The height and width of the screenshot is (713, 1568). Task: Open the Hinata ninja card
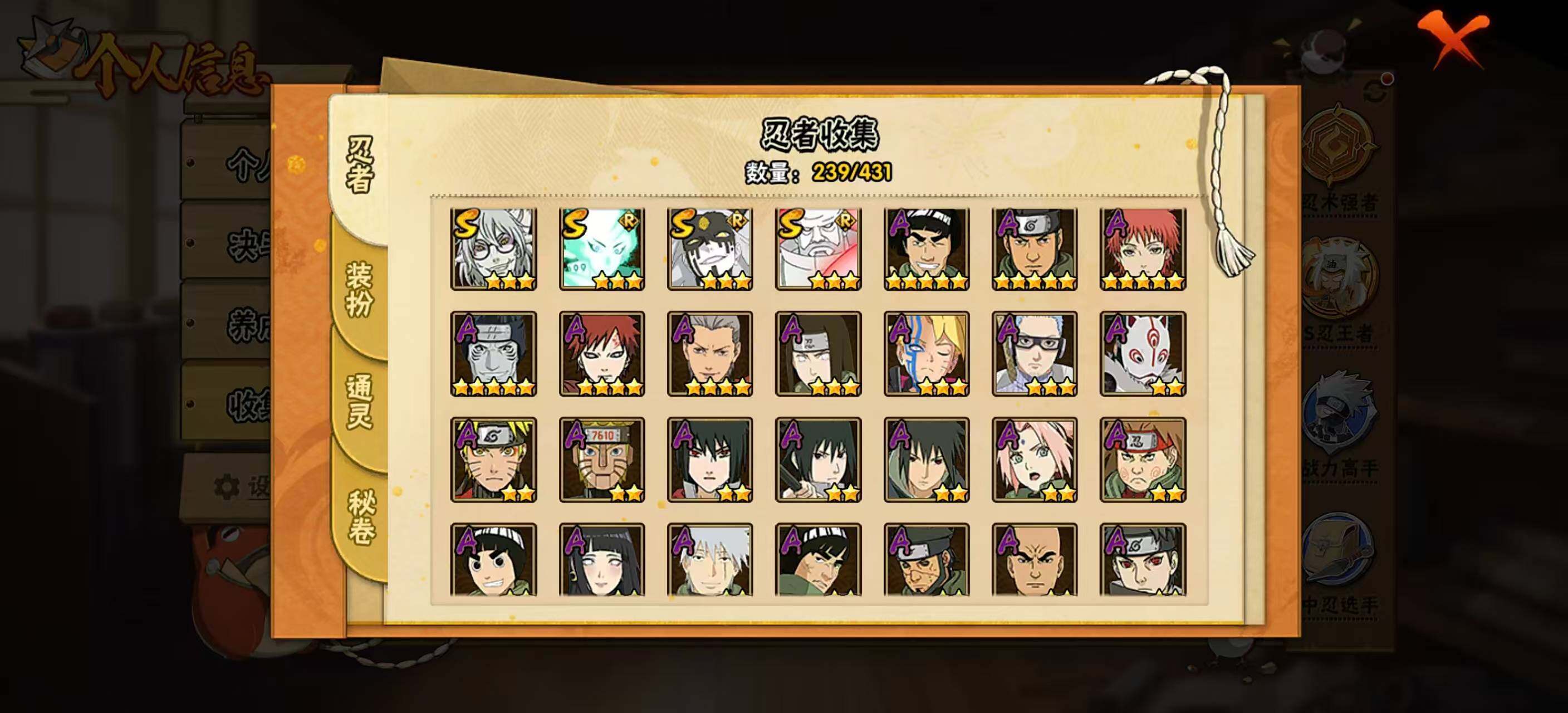602,560
